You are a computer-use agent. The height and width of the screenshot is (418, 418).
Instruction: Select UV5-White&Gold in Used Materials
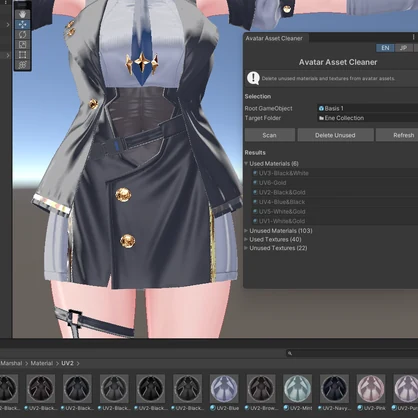(x=334, y=211)
